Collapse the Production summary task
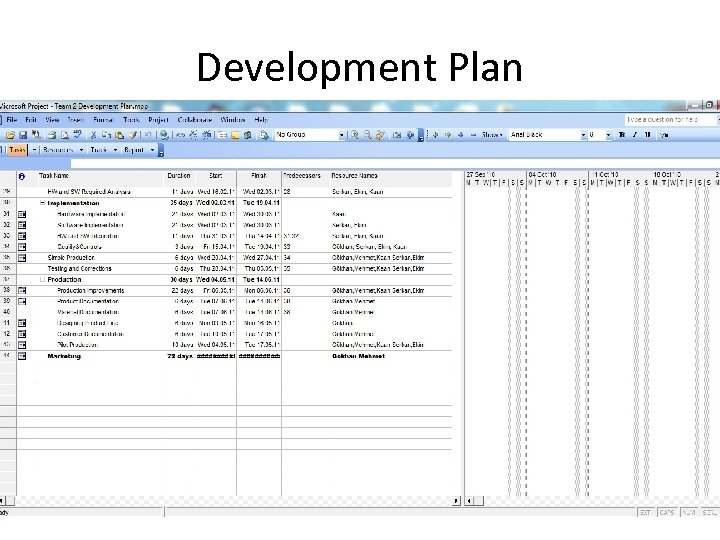 pyautogui.click(x=42, y=280)
